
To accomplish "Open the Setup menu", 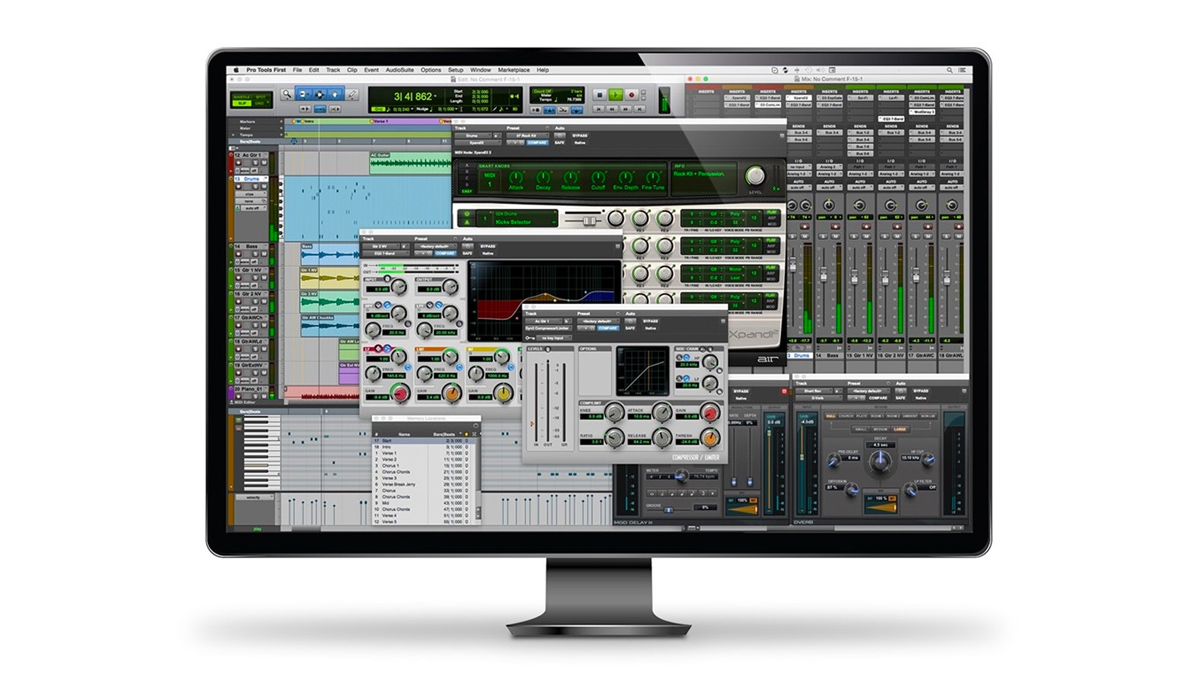I will (456, 70).
